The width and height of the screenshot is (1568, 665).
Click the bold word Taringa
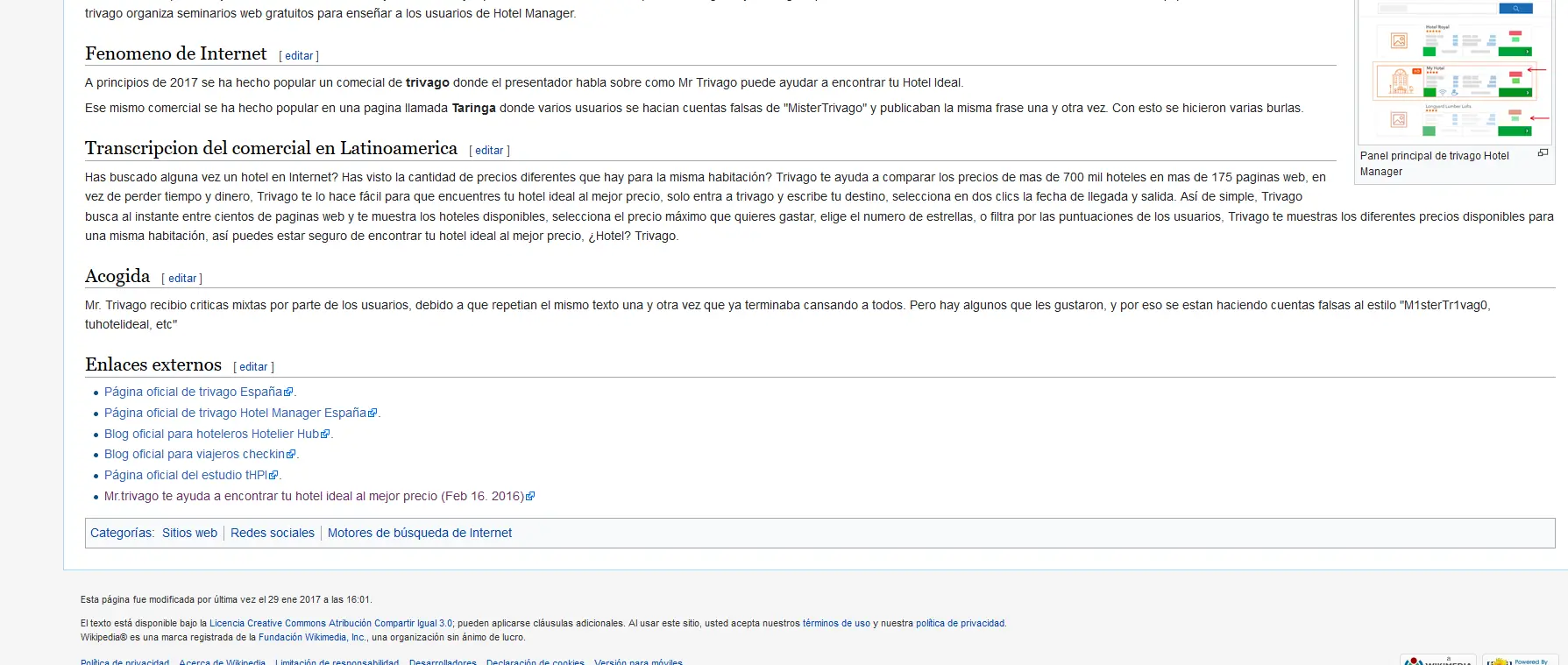[474, 108]
